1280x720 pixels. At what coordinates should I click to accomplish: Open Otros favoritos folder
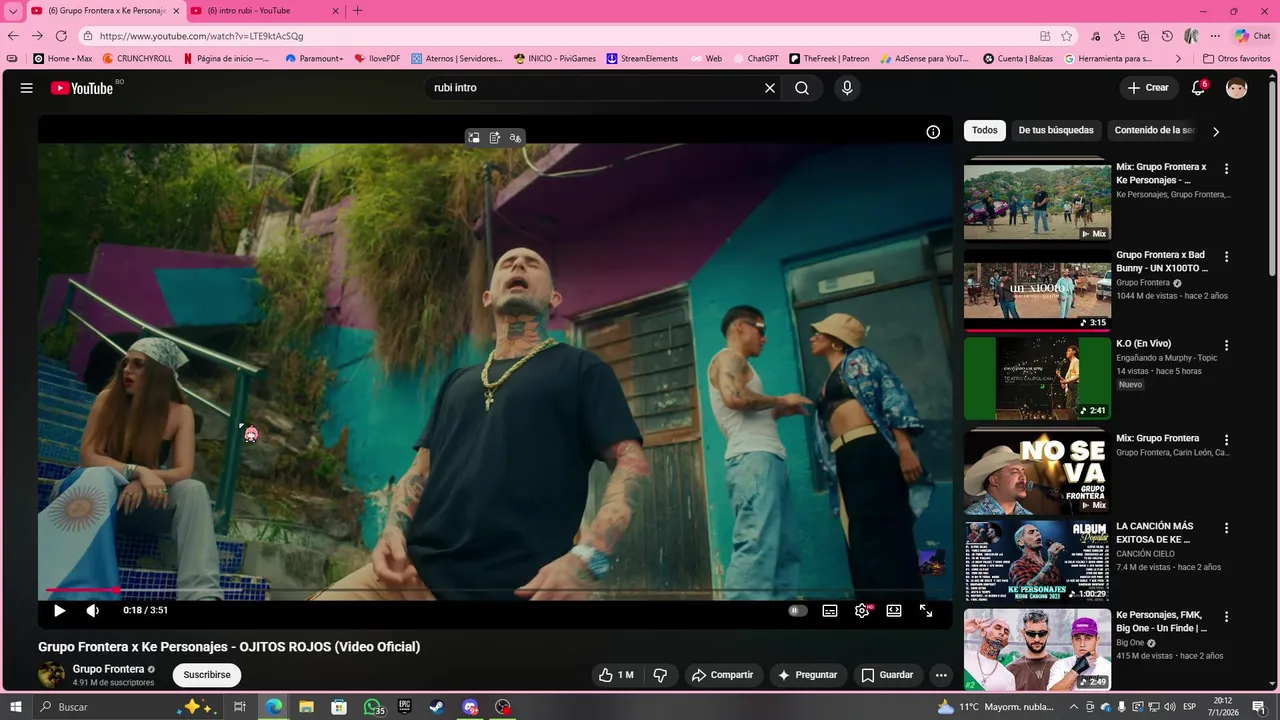1236,59
